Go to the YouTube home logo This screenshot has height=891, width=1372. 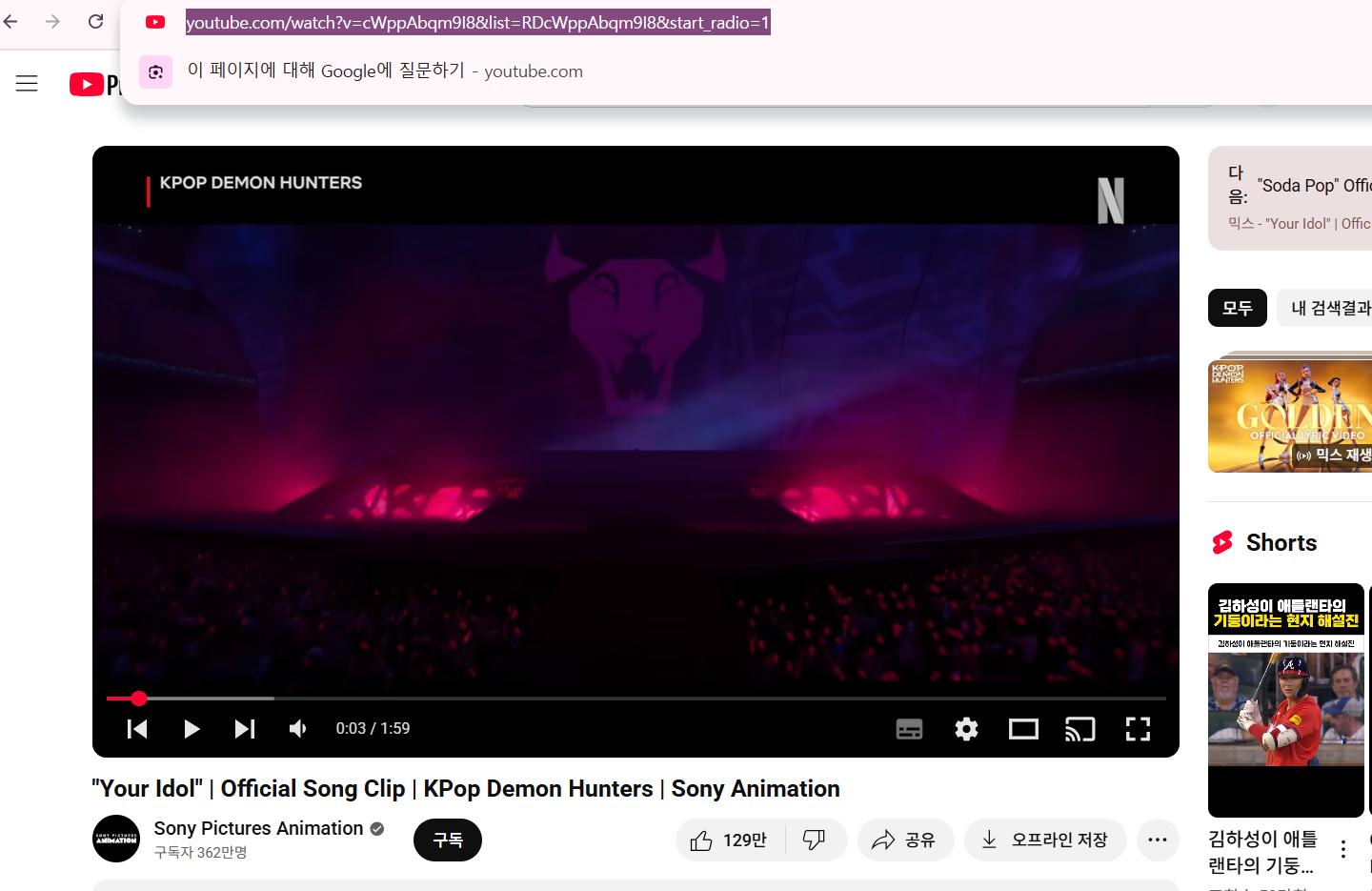94,85
